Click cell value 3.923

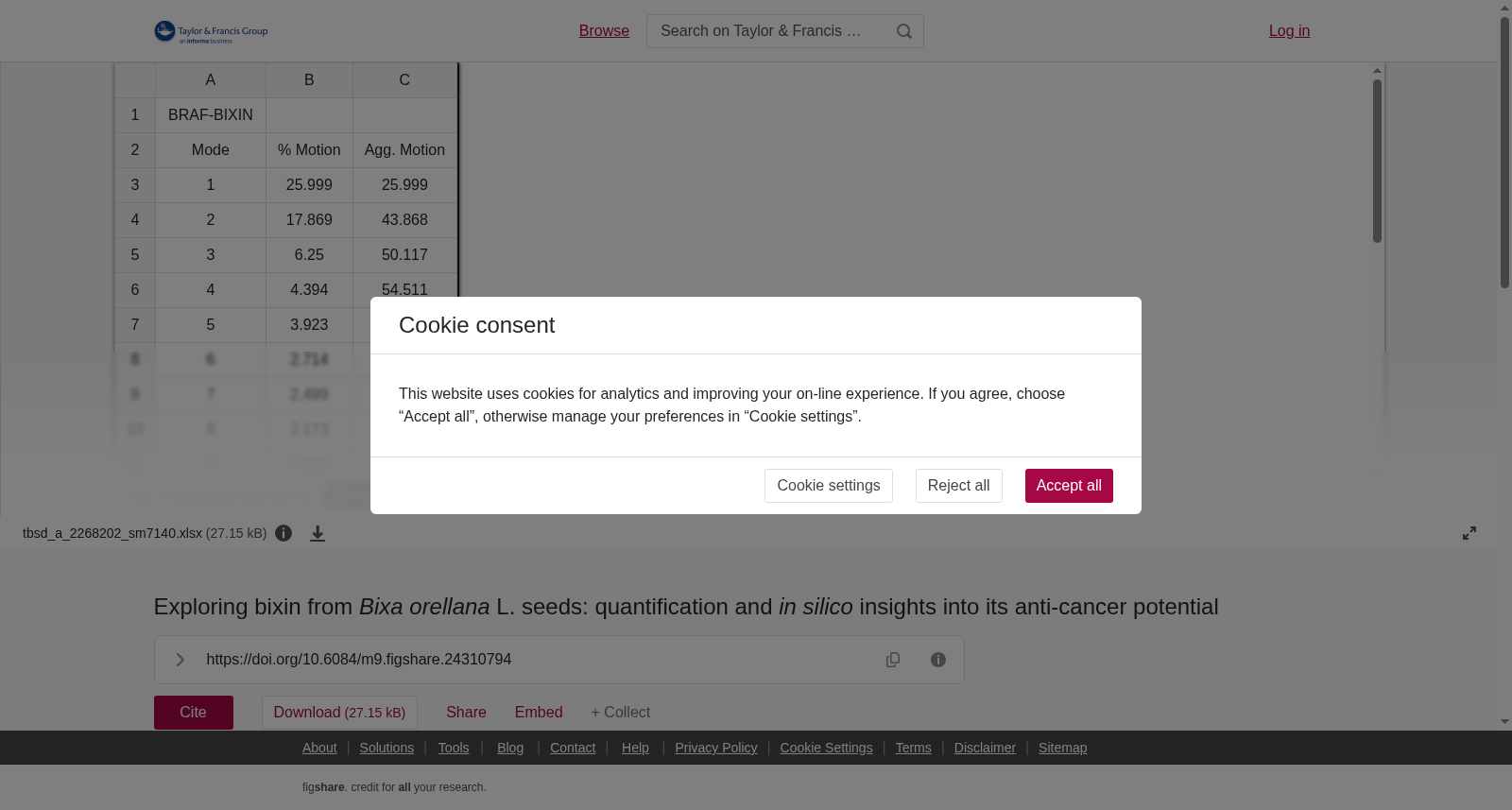[309, 325]
